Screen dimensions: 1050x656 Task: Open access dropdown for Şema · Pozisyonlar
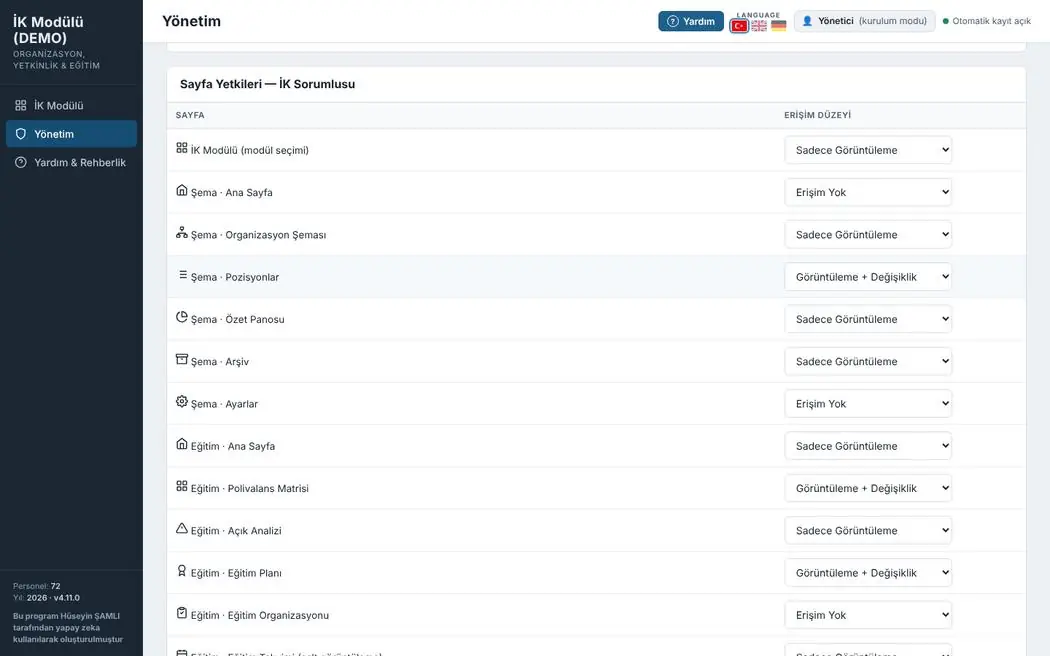(x=868, y=276)
